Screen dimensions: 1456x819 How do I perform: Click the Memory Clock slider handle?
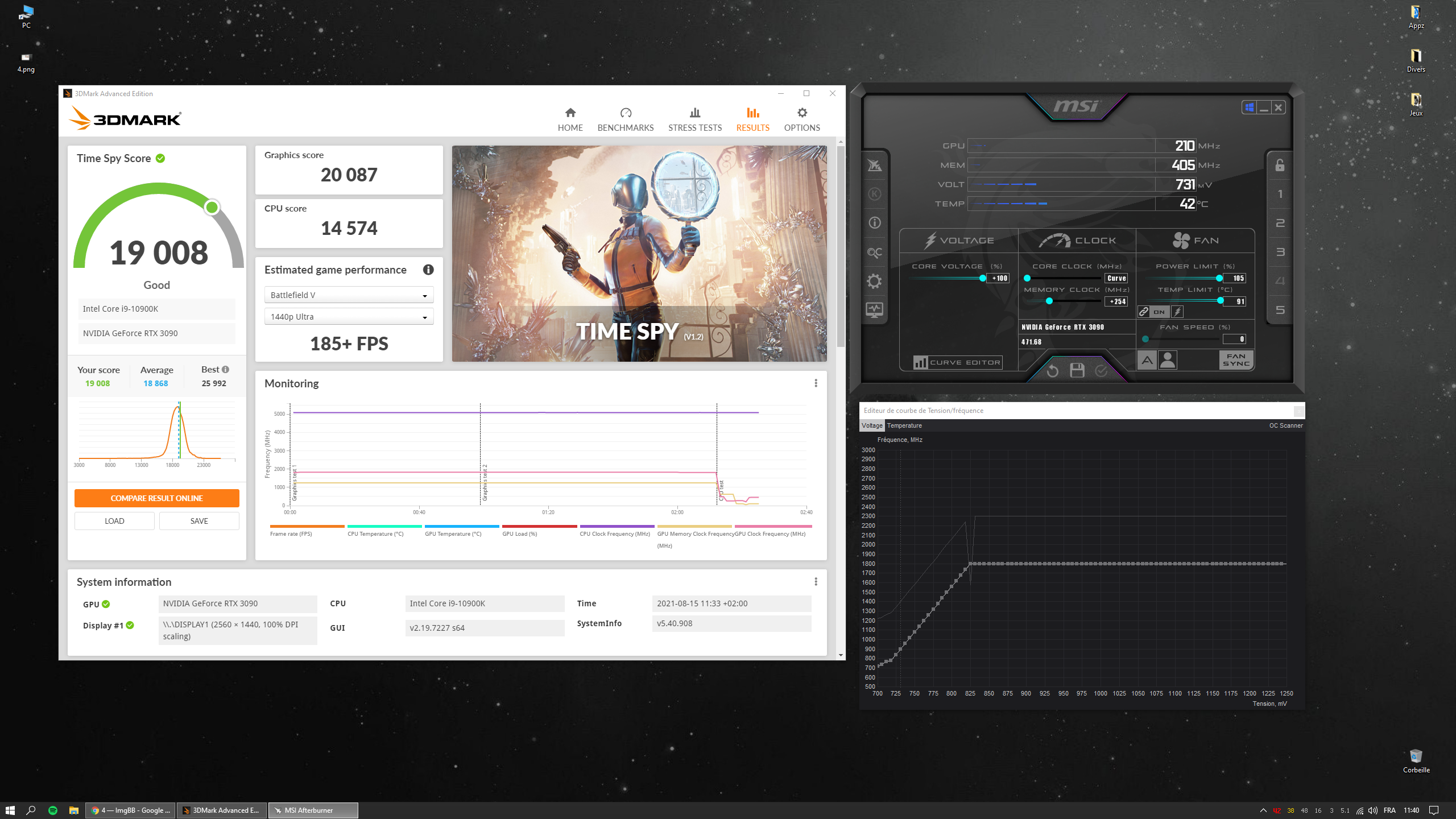tap(1049, 301)
